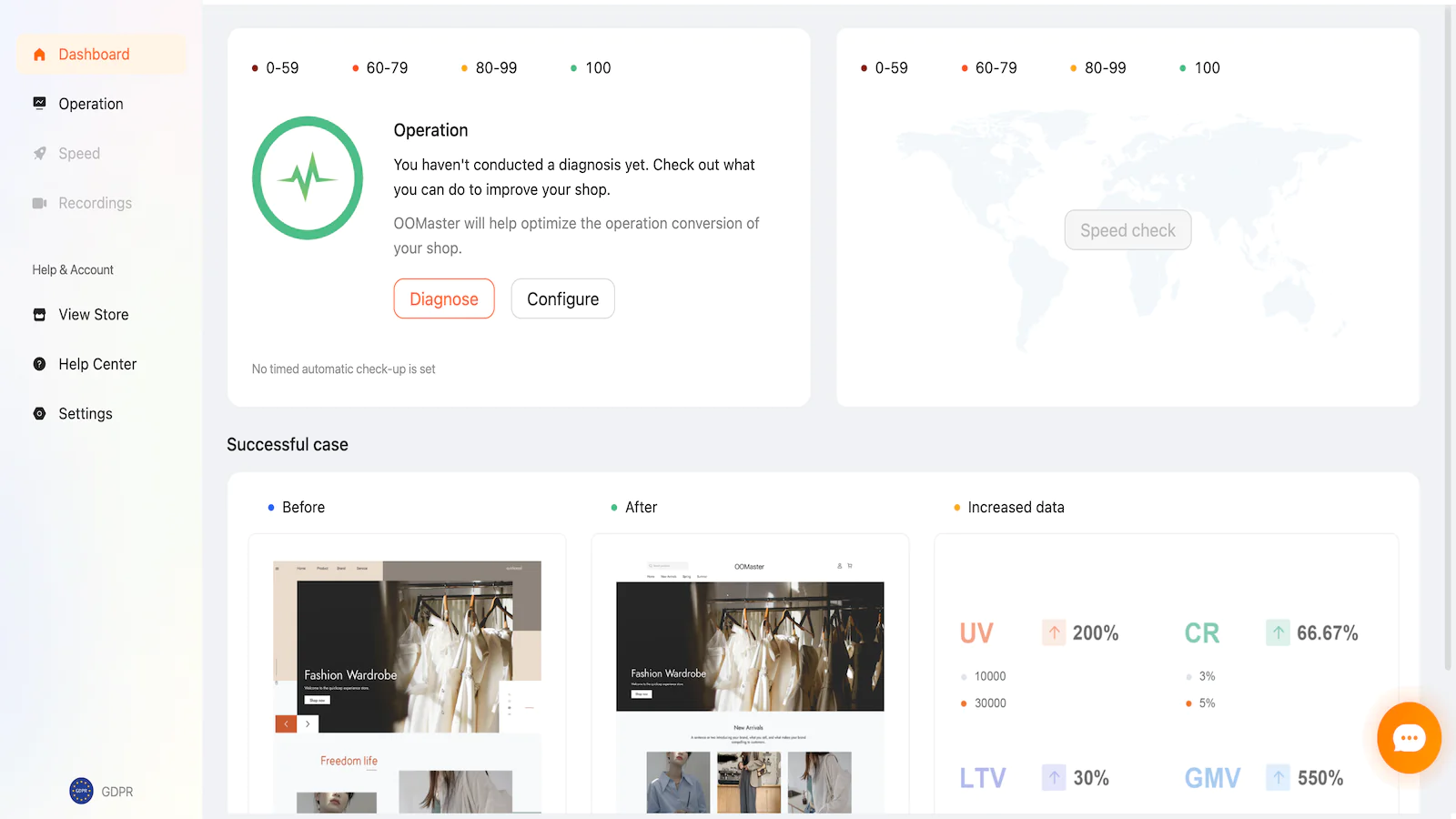Click the Recordings camera icon
The height and width of the screenshot is (819, 1456).
tap(39, 203)
